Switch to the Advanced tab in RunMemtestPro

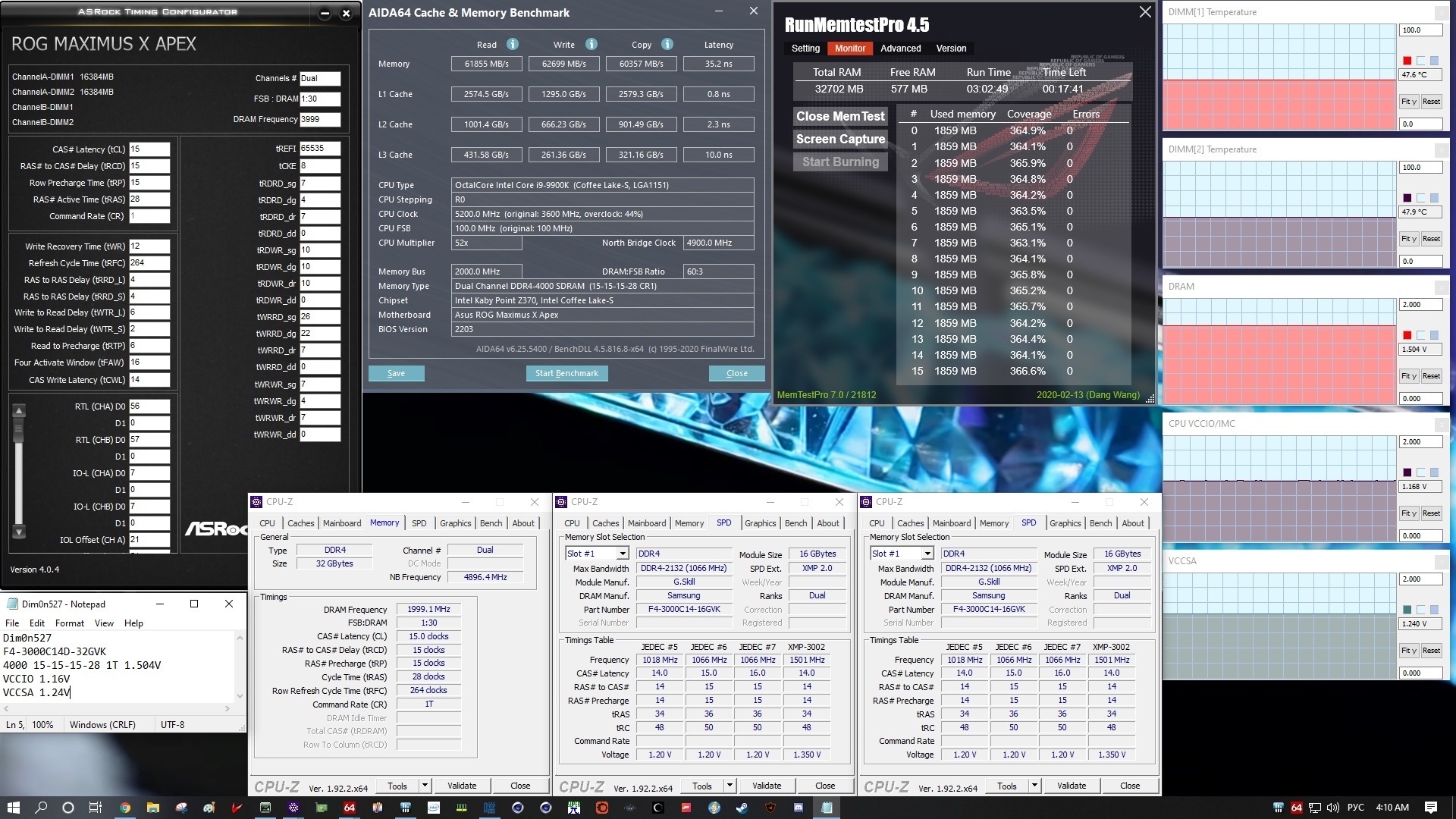900,49
